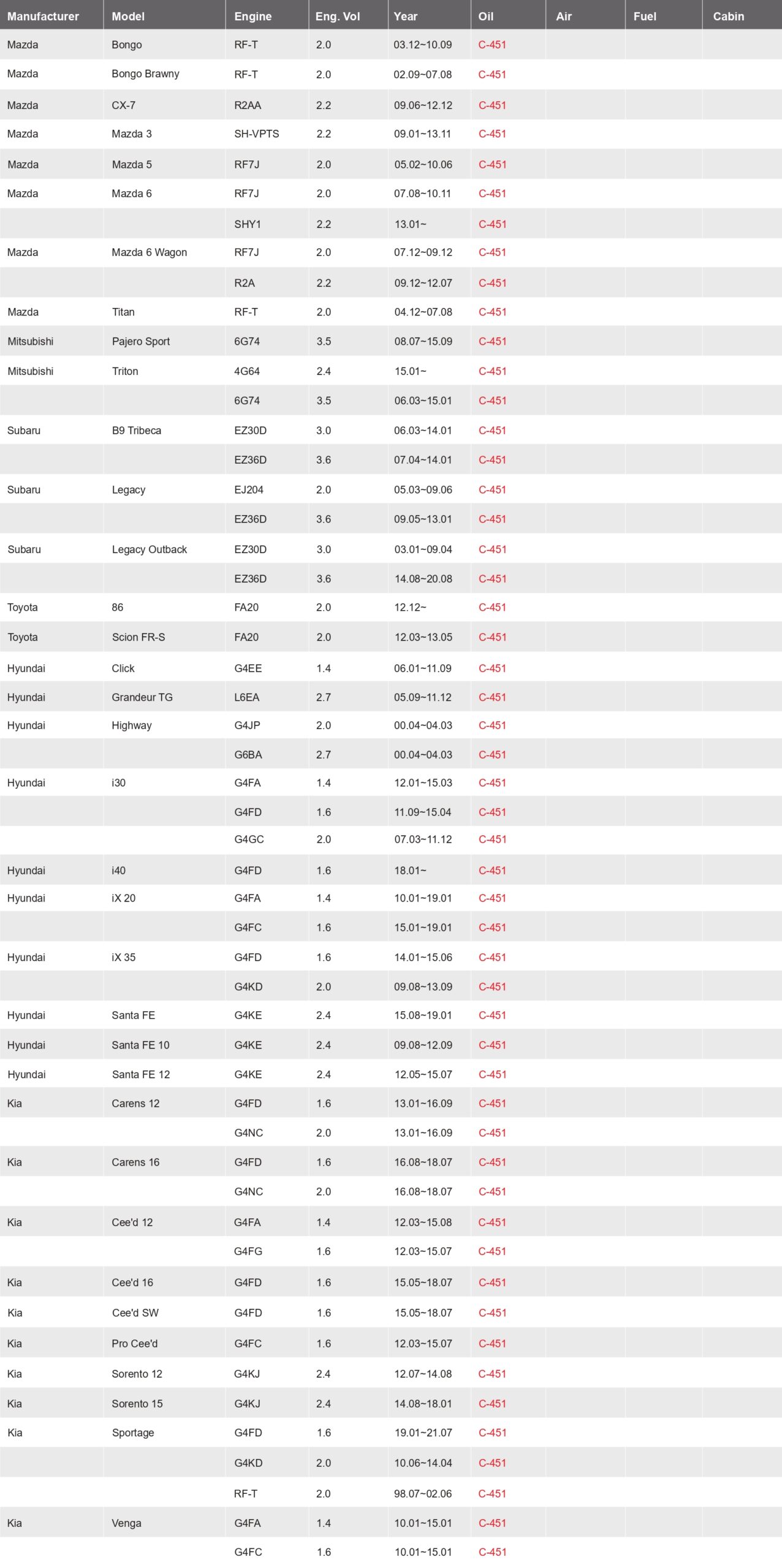Click the B9 Tribeca model cell
The height and width of the screenshot is (1568, 782).
(x=136, y=431)
